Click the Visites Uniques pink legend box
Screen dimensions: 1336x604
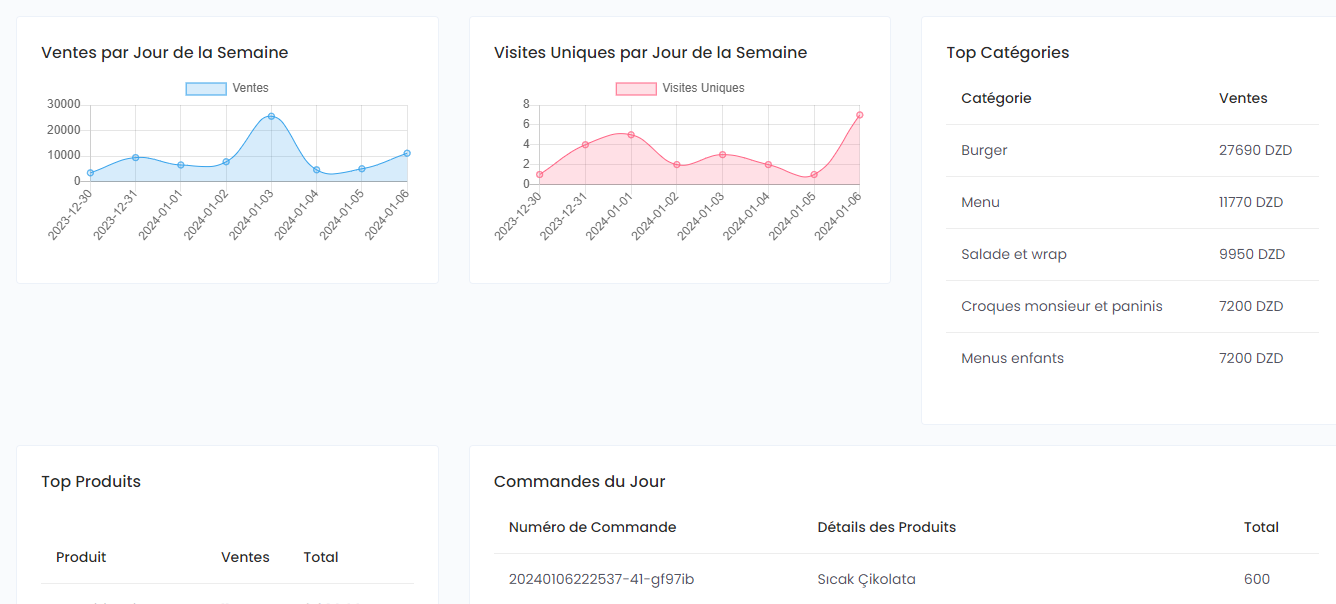636,89
